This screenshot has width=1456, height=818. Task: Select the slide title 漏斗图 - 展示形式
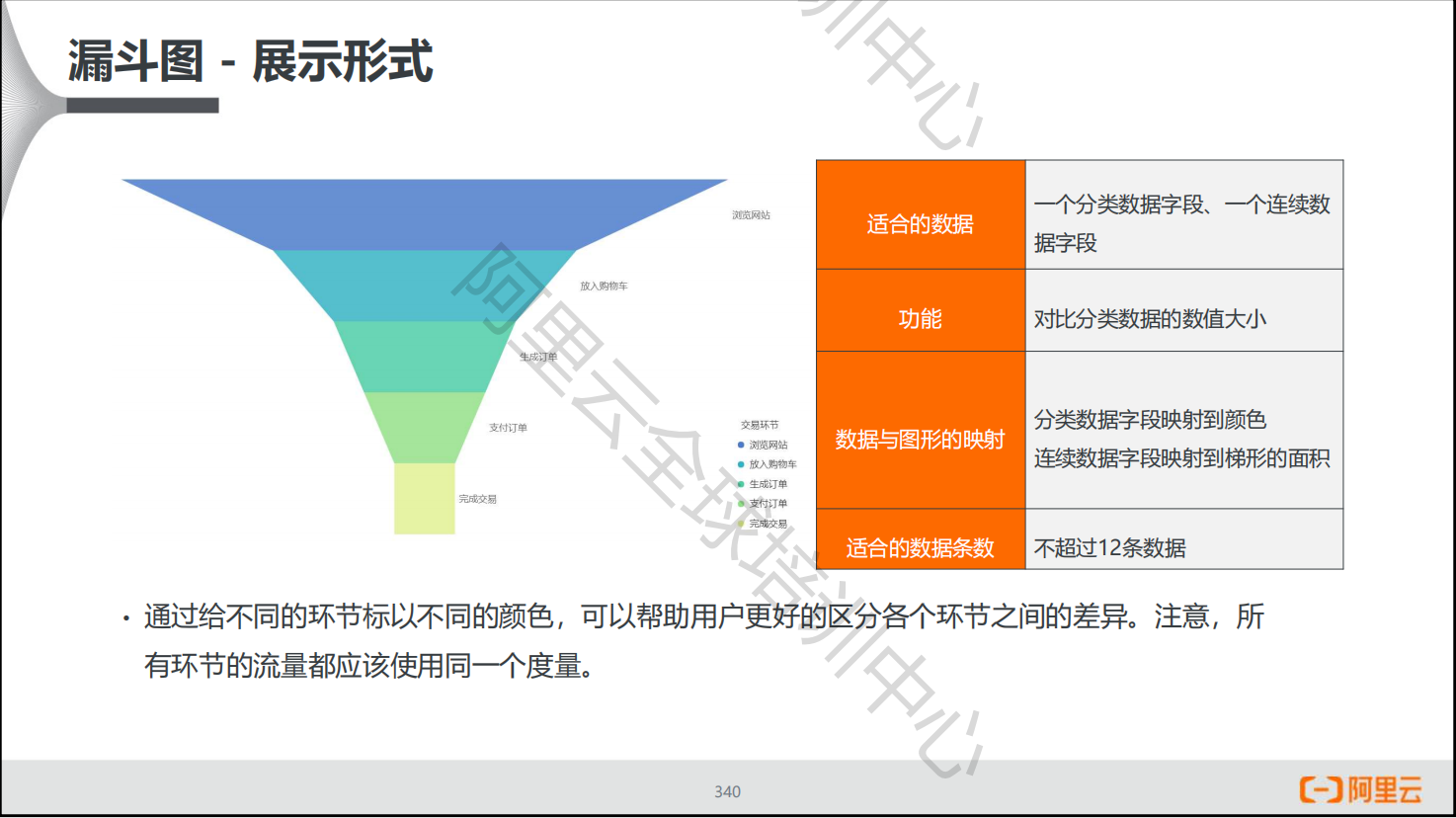(x=250, y=61)
